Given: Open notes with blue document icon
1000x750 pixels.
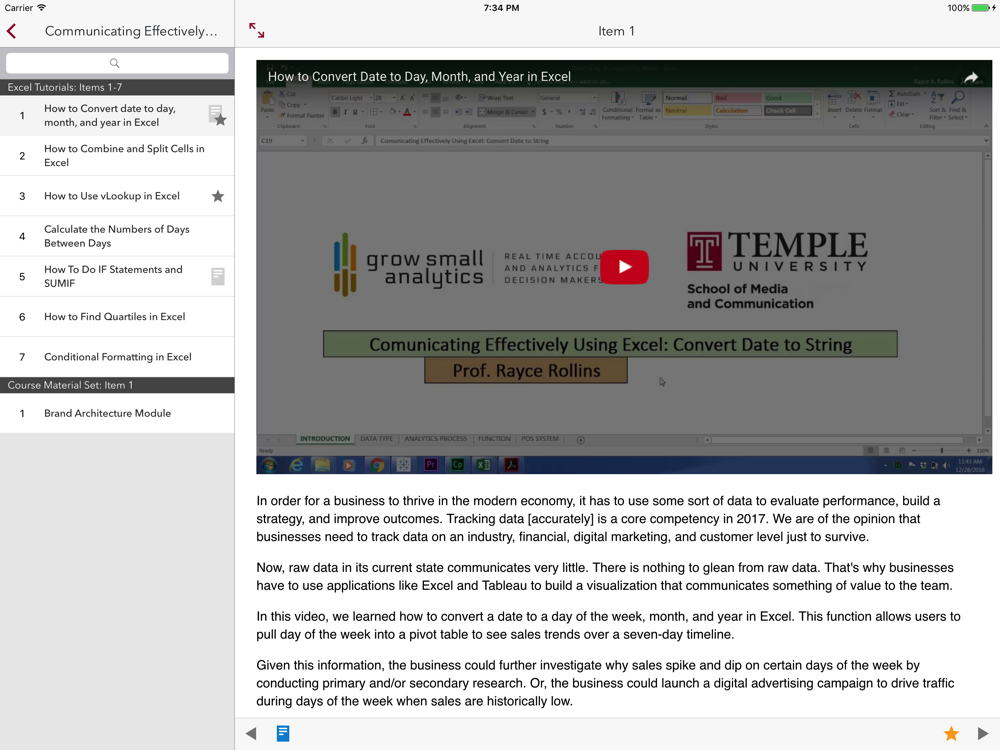Looking at the screenshot, I should pyautogui.click(x=283, y=733).
